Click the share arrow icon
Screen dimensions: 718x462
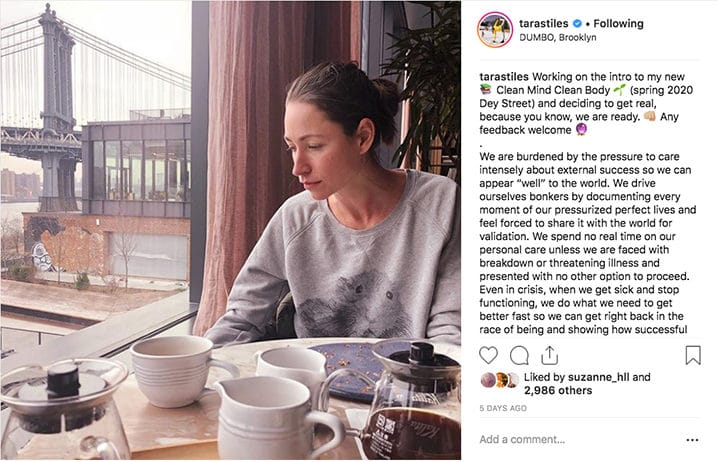pos(549,355)
